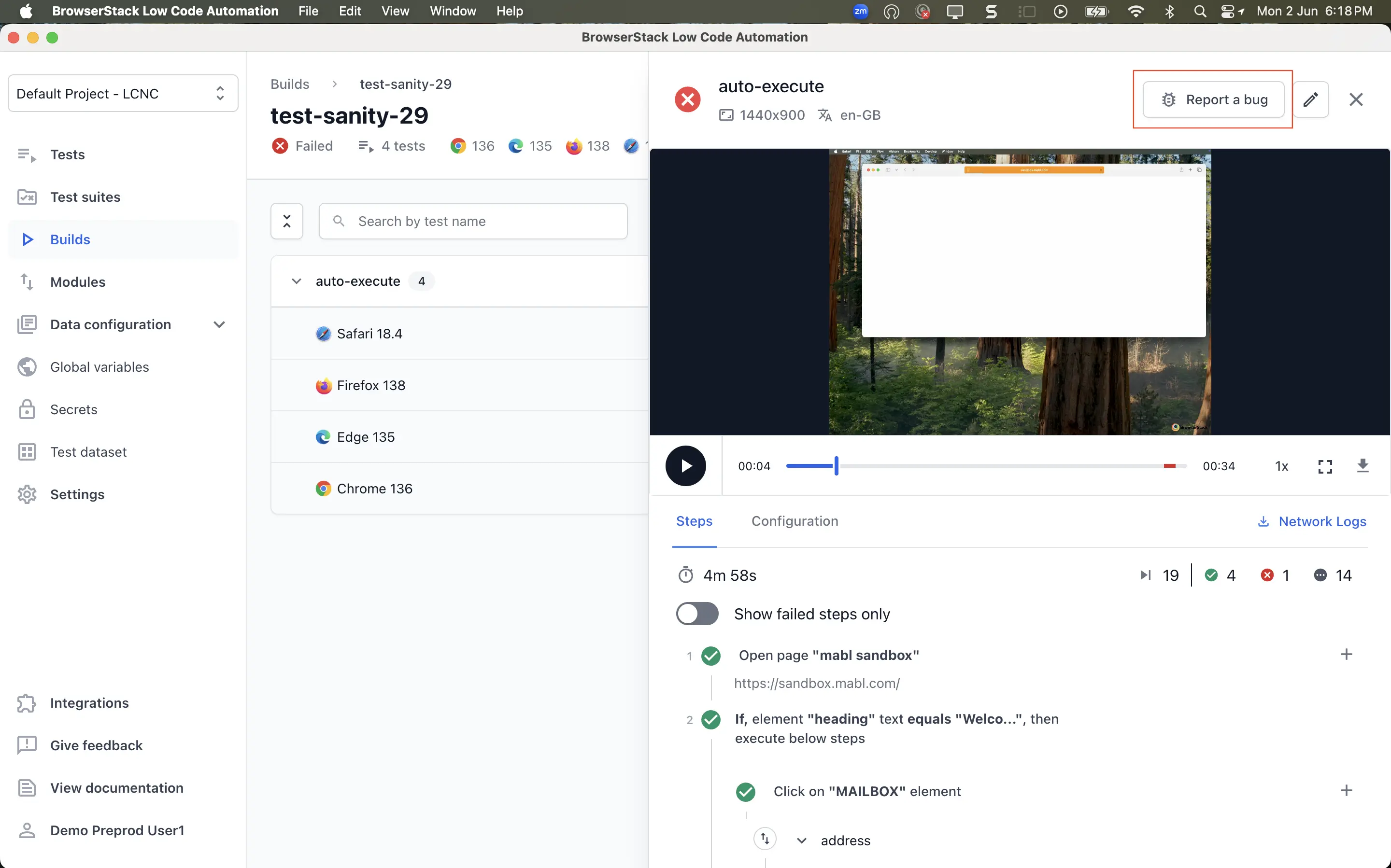Click Report a bug button
The image size is (1391, 868).
click(1213, 99)
